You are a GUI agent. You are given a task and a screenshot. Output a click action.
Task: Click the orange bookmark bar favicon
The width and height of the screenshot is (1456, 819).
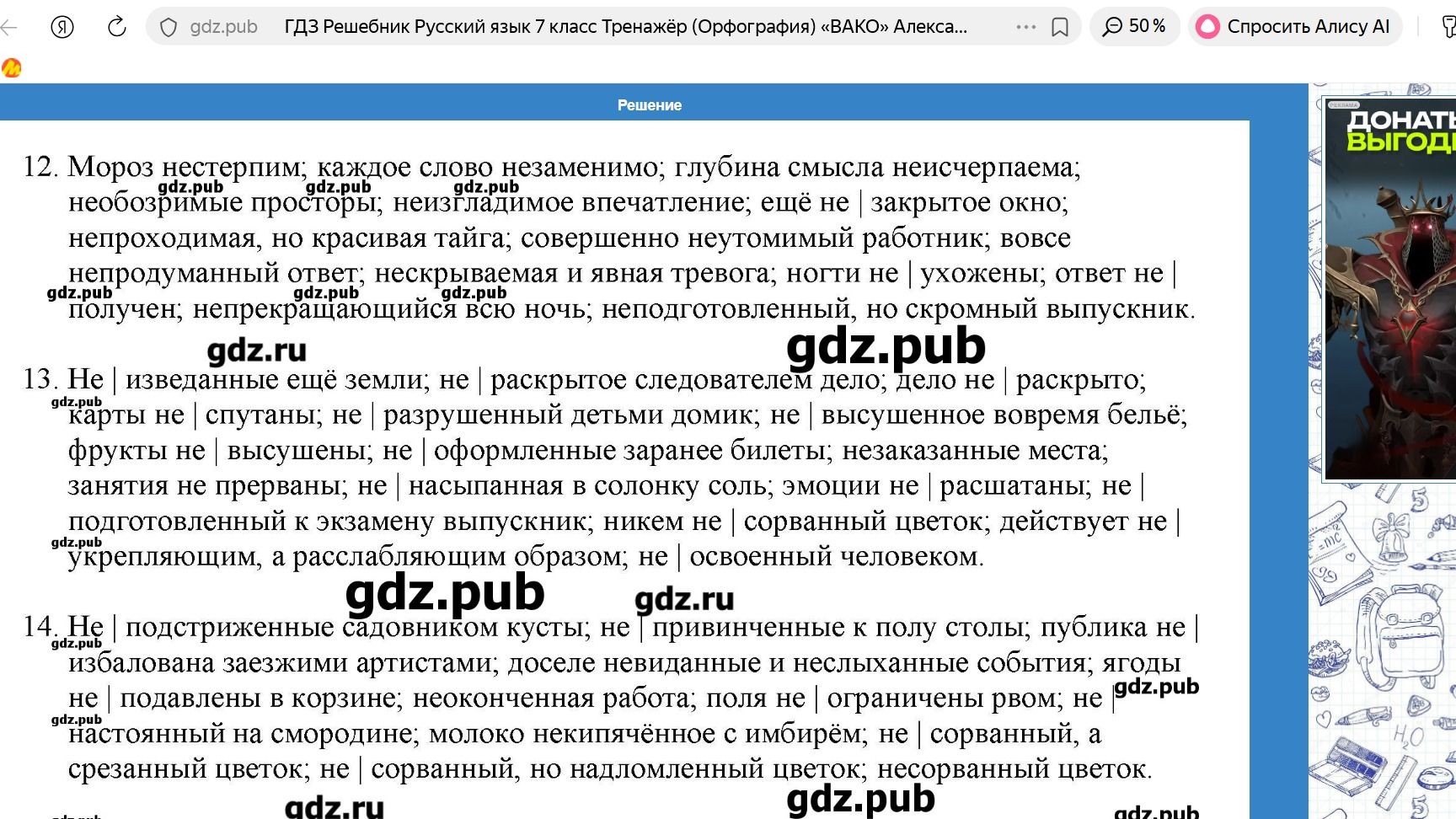(x=11, y=68)
